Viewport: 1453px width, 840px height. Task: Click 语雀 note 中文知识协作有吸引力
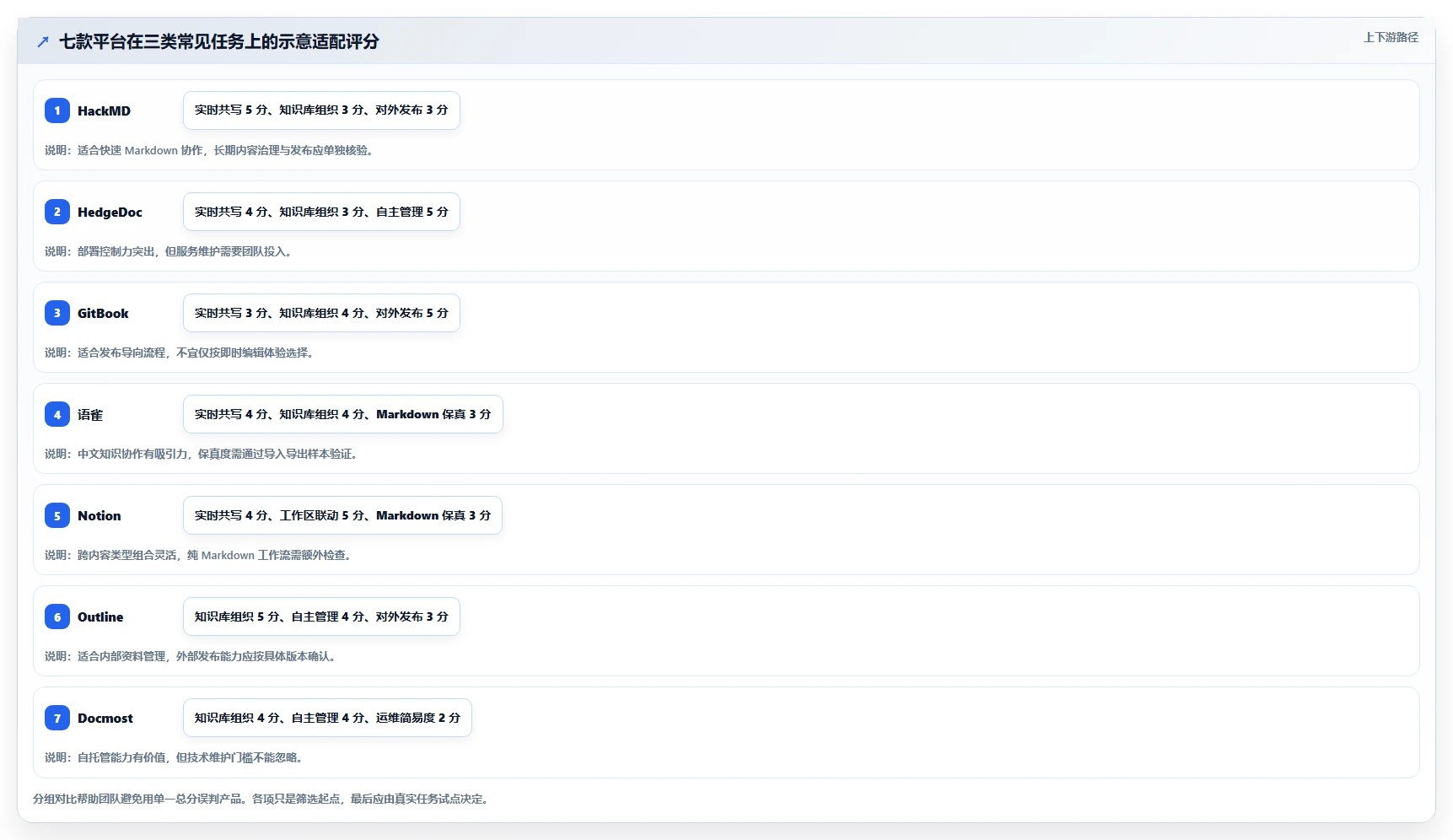[x=201, y=454]
